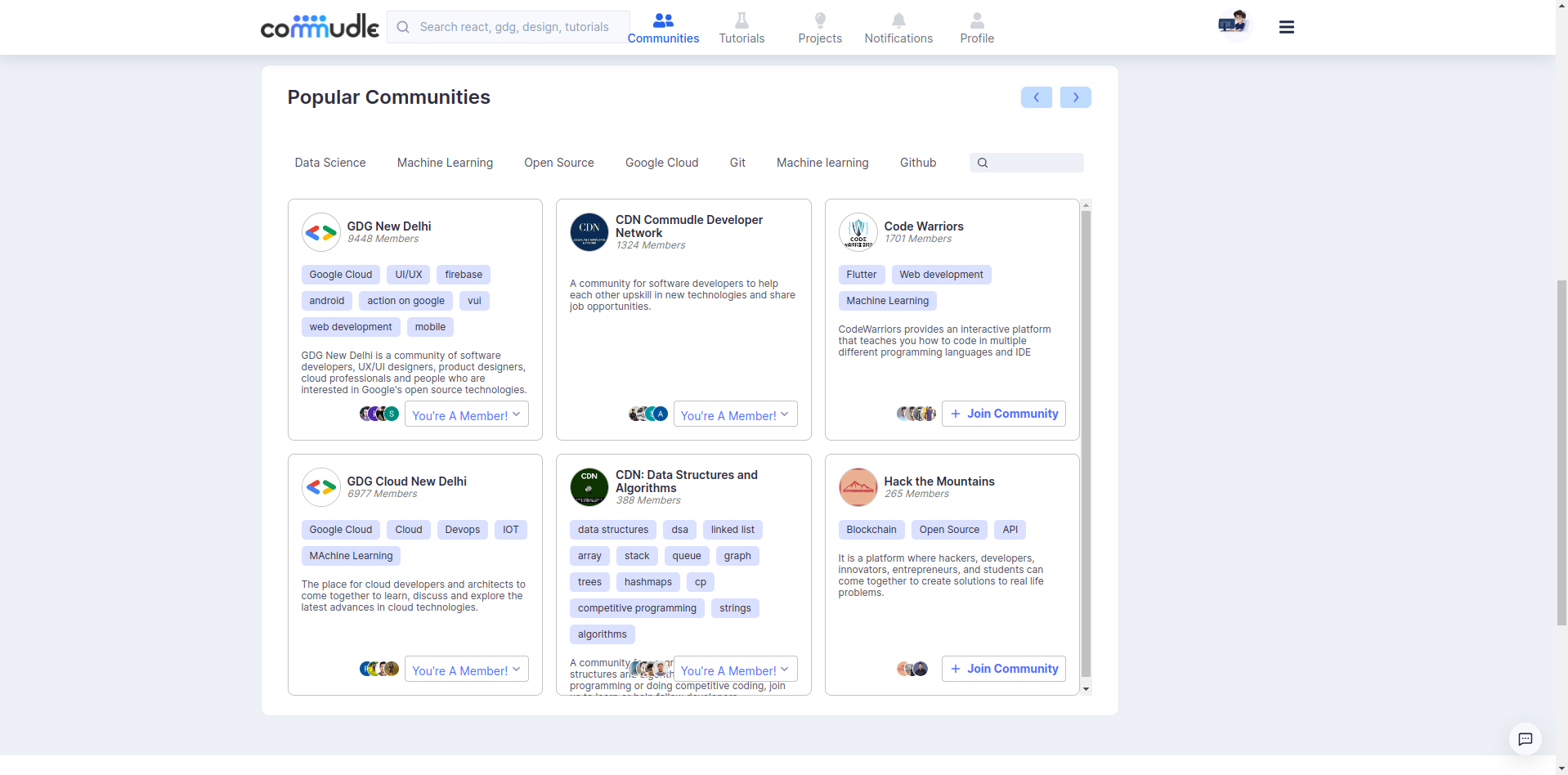Screen dimensions: 1568x775
Task: Click member avatars in Hack the Mountains card
Action: point(912,669)
